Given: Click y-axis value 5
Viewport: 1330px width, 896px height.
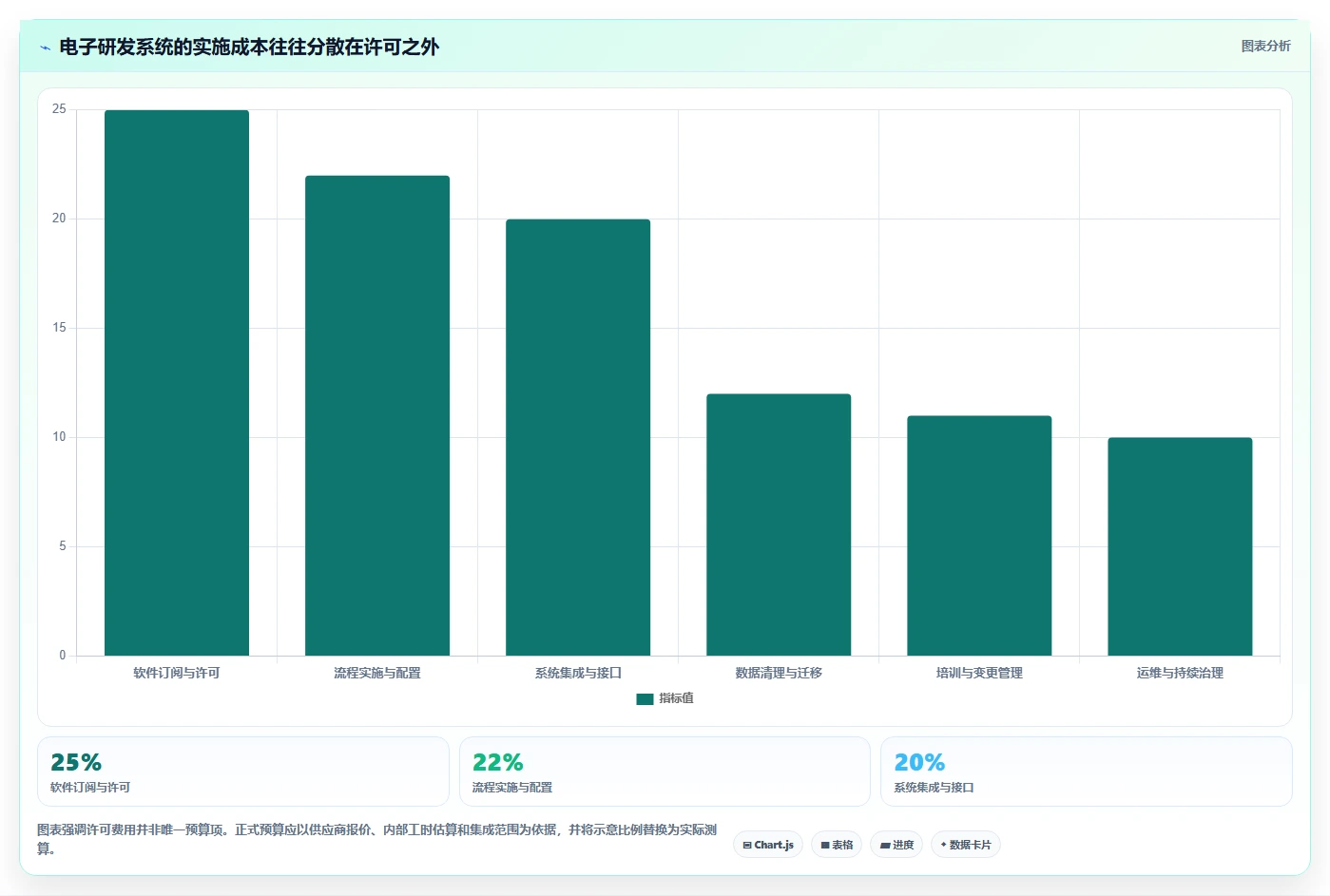Looking at the screenshot, I should point(63,546).
